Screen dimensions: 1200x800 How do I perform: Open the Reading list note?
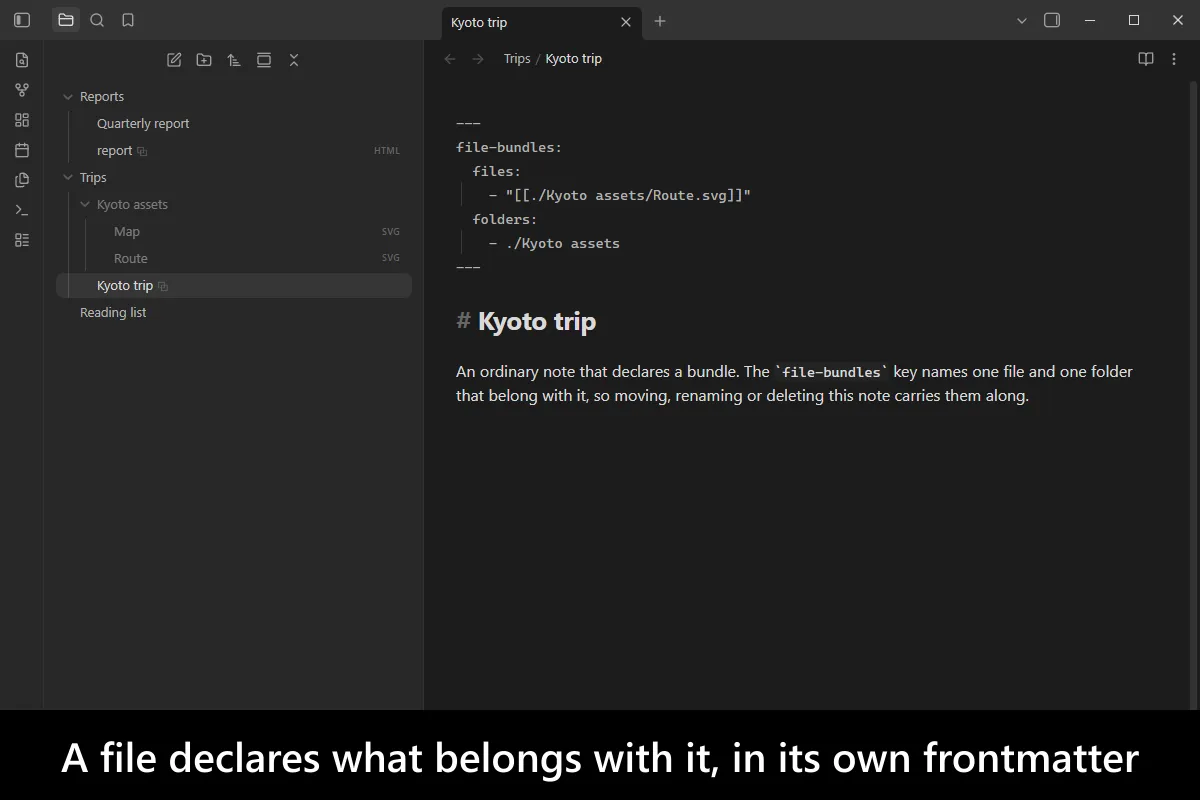113,313
